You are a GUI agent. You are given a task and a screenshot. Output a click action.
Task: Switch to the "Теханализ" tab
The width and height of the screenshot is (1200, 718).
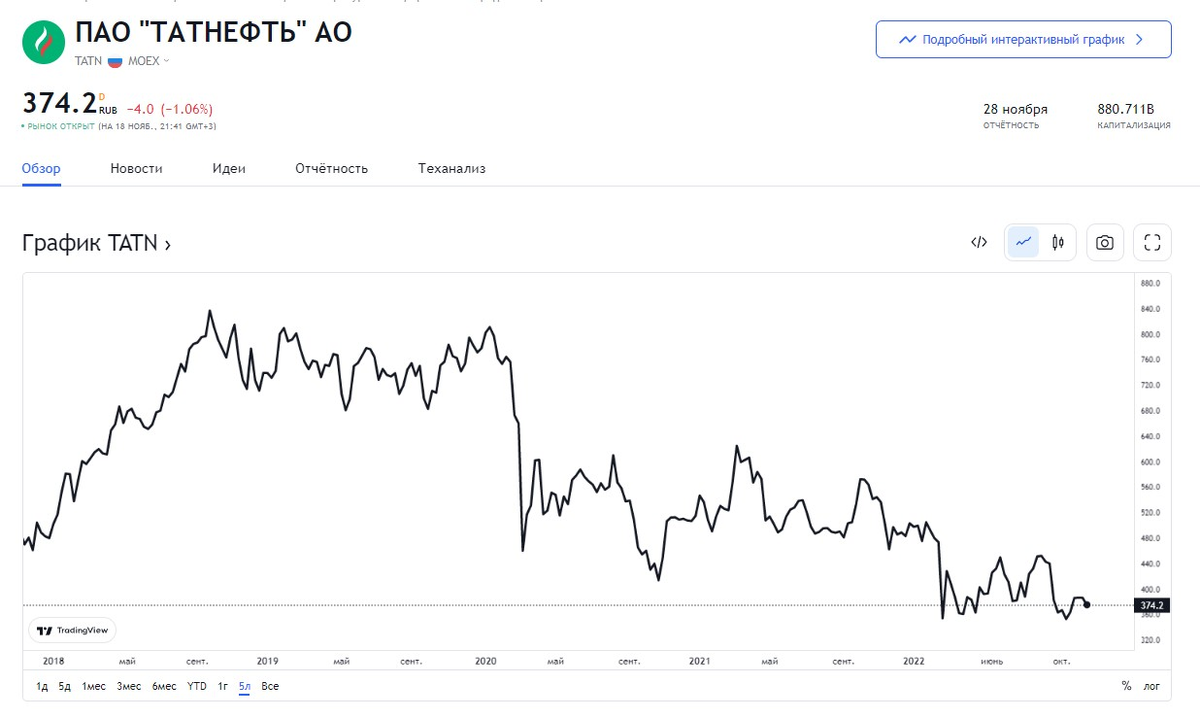tap(451, 168)
